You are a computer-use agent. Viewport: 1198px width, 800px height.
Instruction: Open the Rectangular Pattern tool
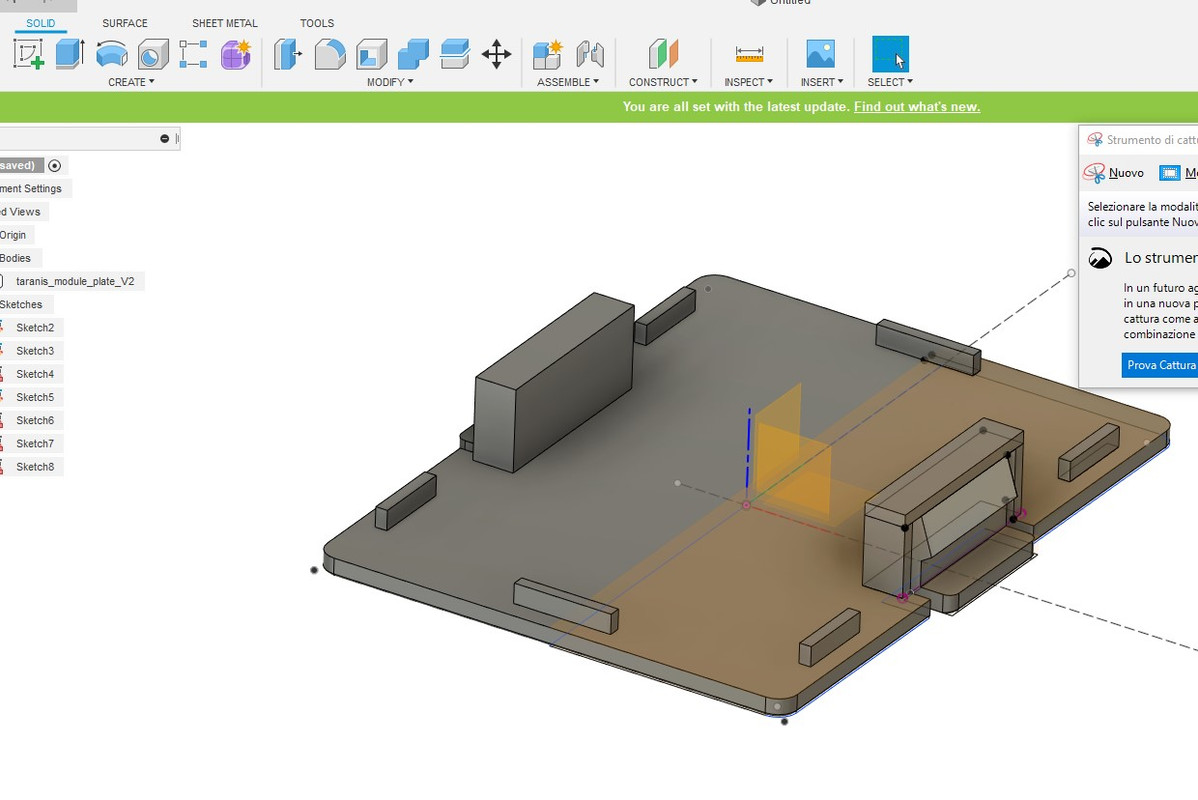[193, 54]
